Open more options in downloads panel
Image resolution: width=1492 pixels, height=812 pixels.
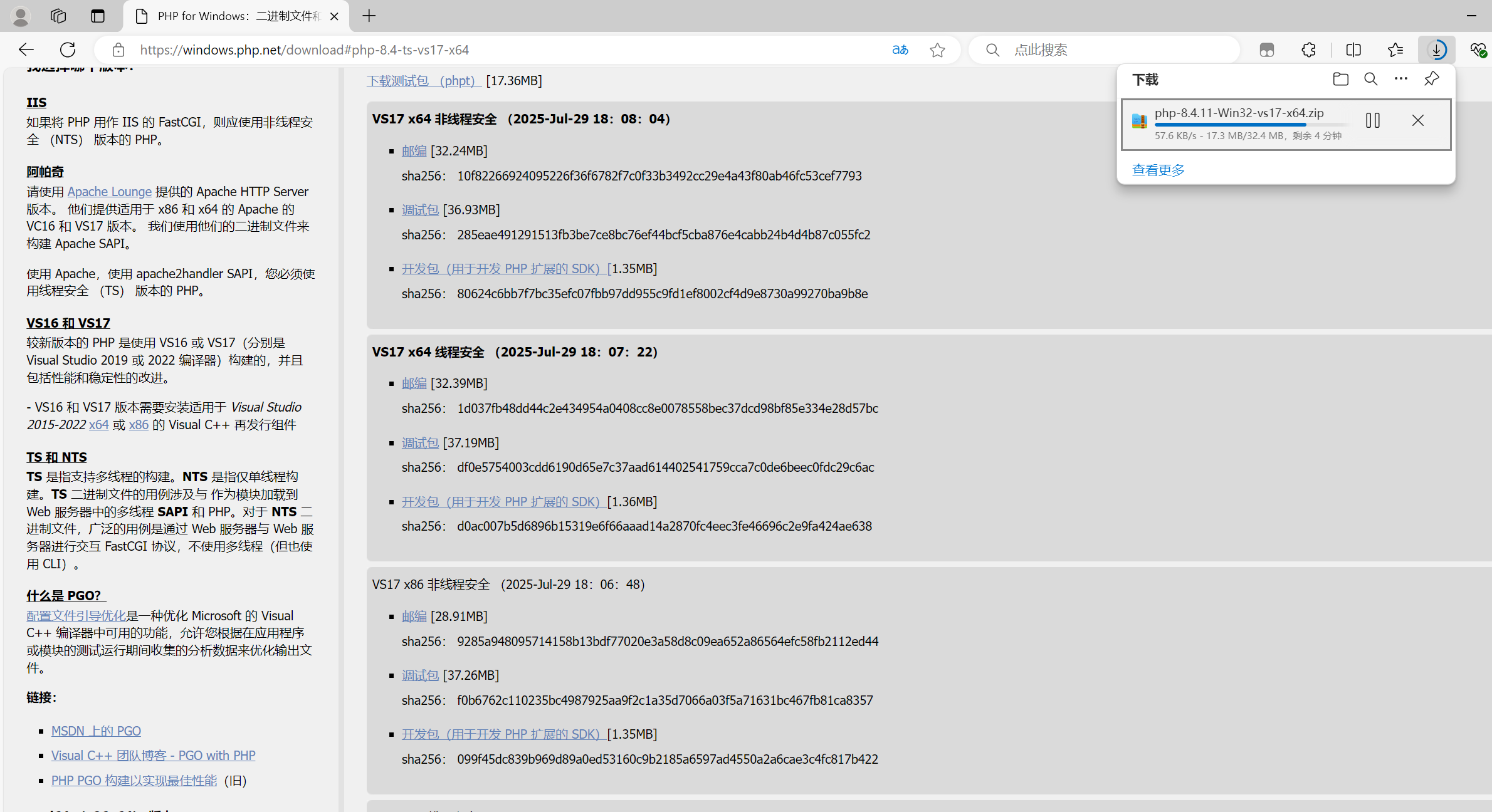pos(1401,79)
